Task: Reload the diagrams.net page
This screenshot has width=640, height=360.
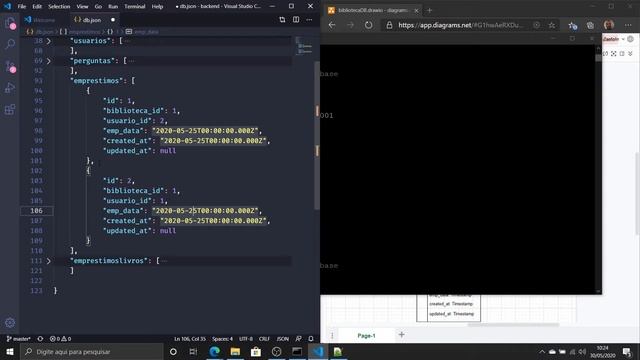Action: (x=369, y=25)
